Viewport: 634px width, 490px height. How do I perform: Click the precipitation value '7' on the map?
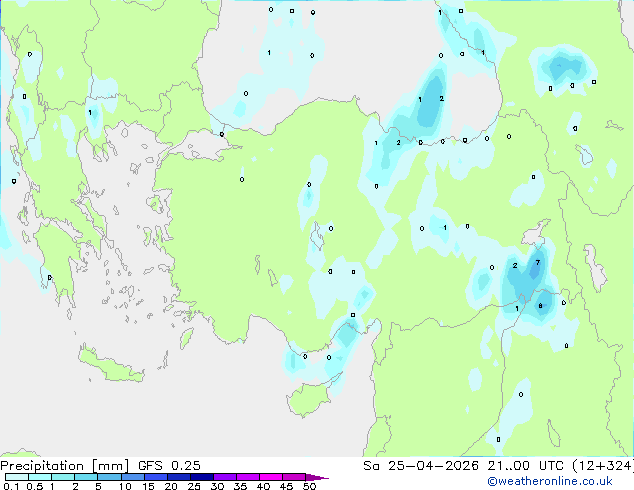tap(537, 262)
